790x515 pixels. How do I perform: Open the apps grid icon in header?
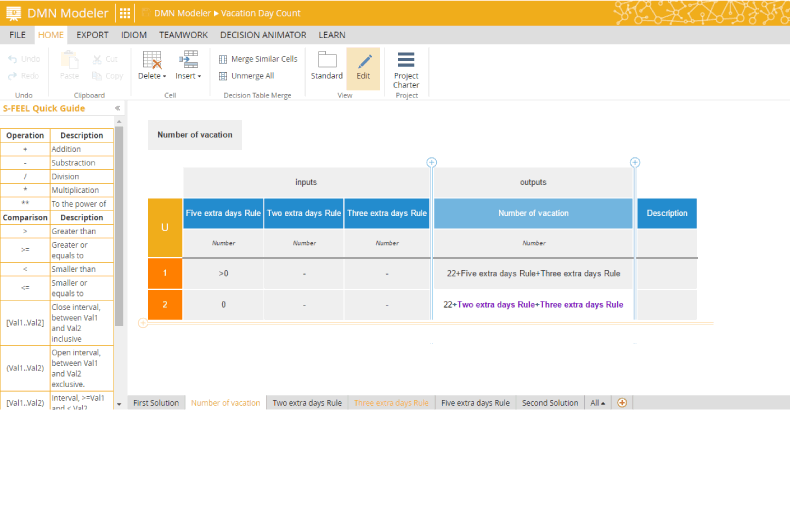click(125, 13)
